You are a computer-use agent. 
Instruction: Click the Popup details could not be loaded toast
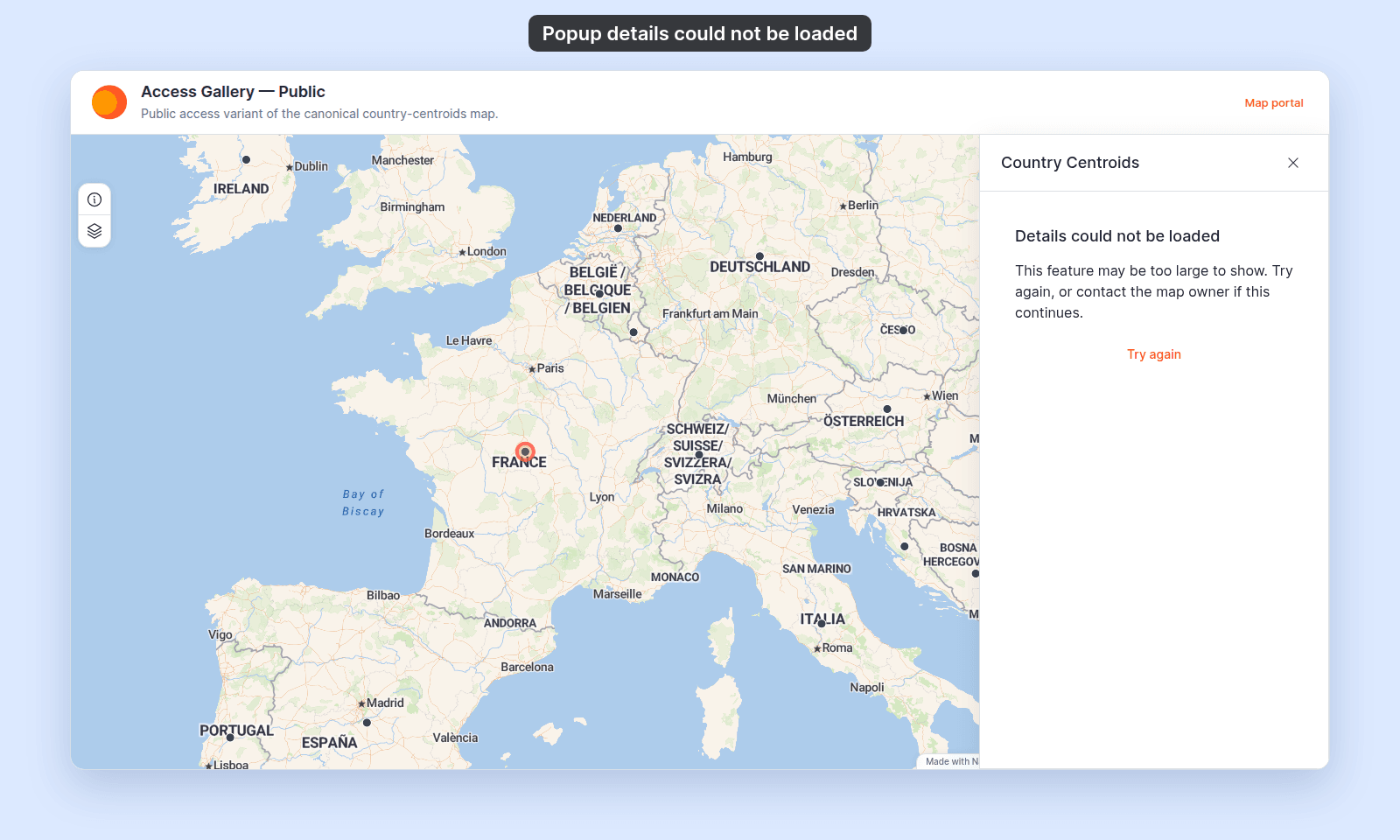click(x=700, y=33)
